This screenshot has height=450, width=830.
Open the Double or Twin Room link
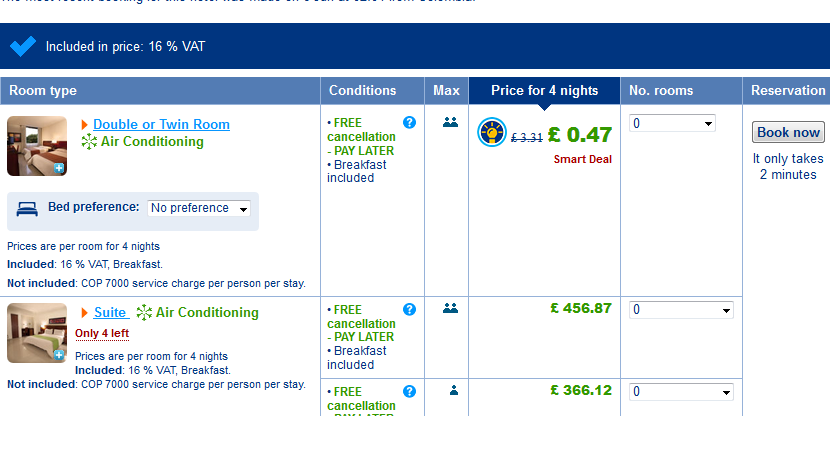(x=161, y=124)
